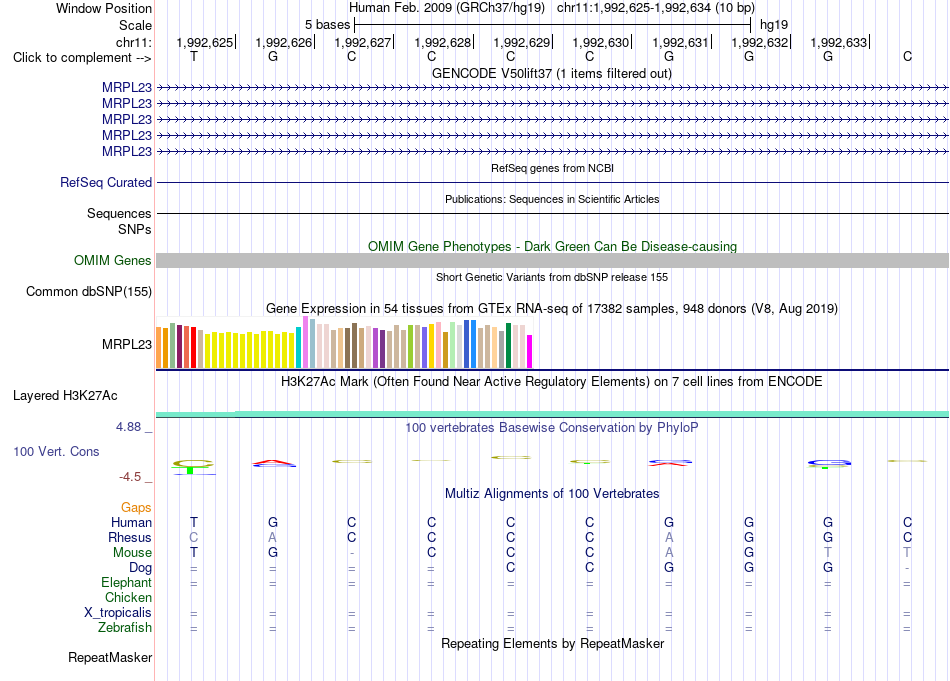The width and height of the screenshot is (950, 681).
Task: Open GENCODE V50lift37 track title
Action: (551, 73)
